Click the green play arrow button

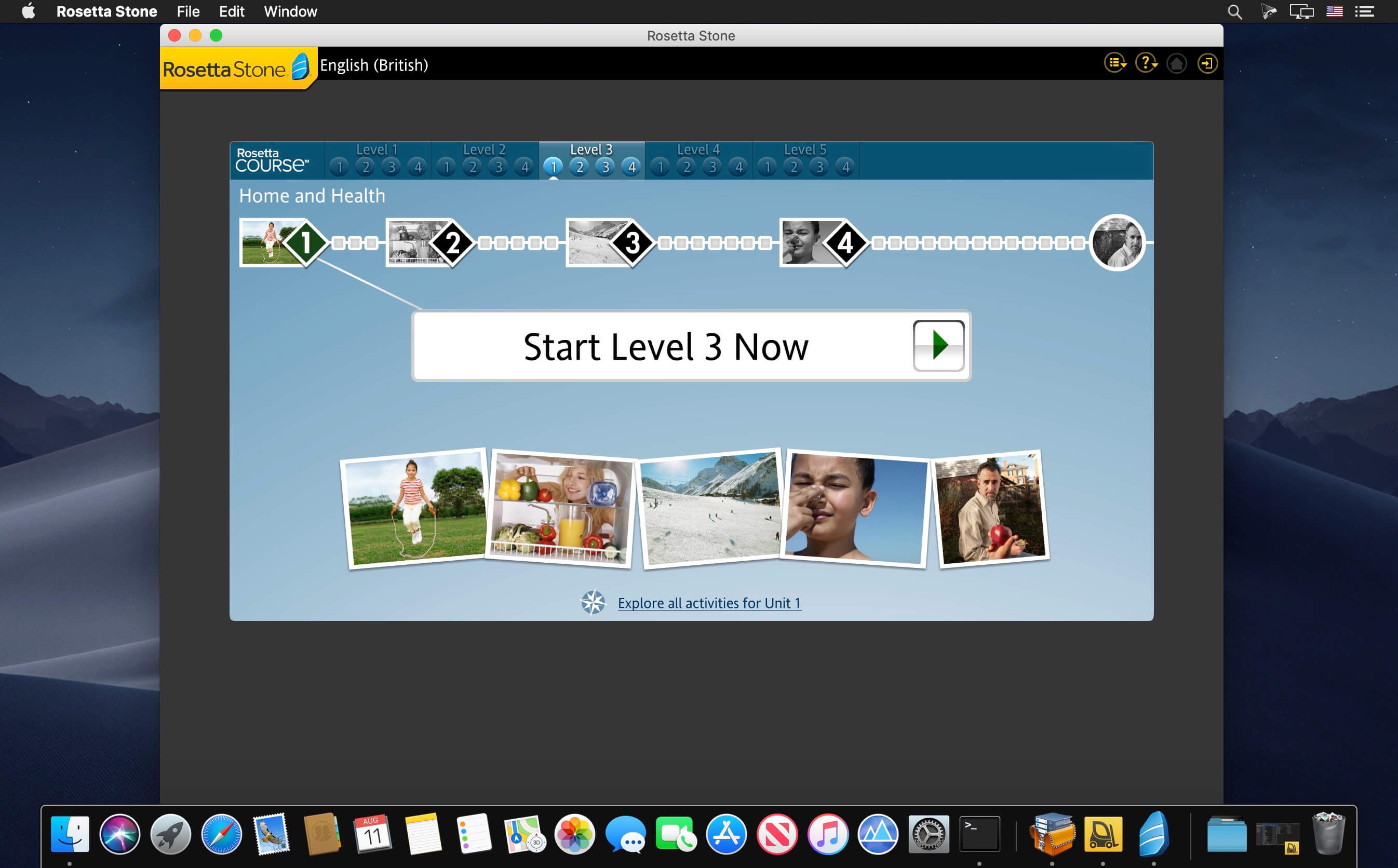pyautogui.click(x=939, y=345)
